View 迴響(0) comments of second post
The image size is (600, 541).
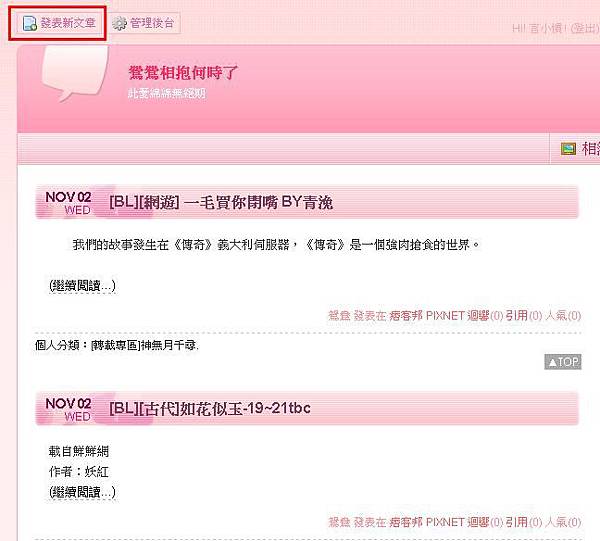[x=485, y=522]
